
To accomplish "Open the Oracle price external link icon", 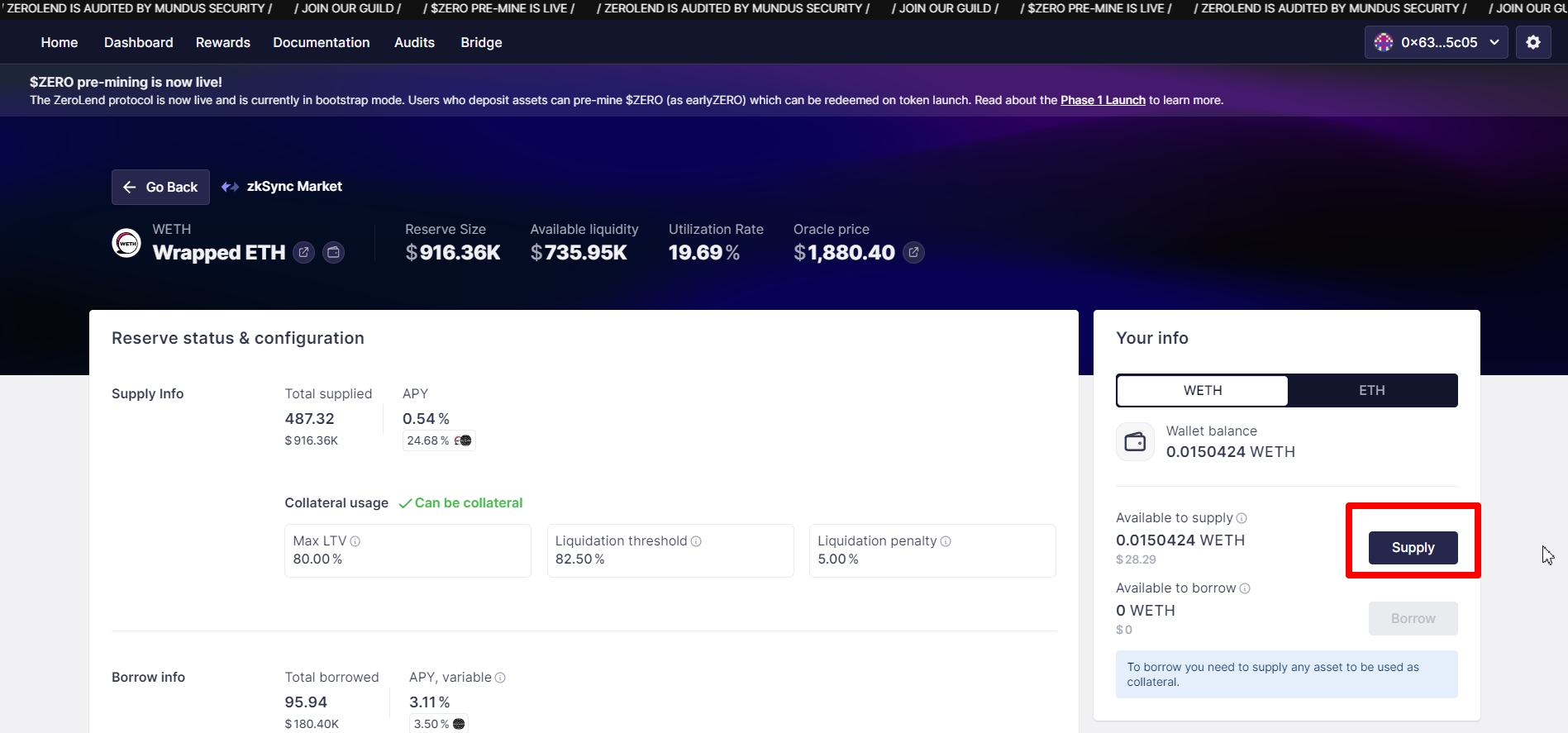I will pos(913,253).
